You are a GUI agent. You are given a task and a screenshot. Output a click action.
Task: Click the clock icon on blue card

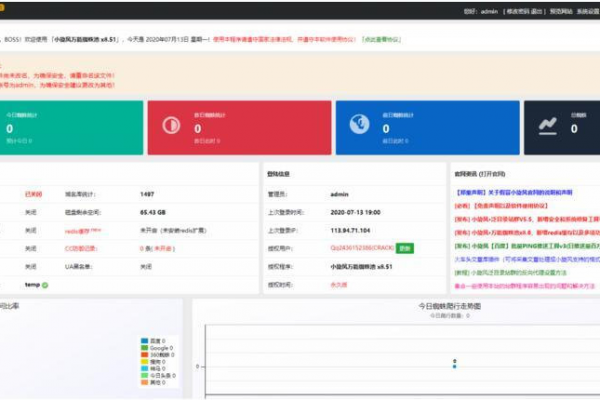pyautogui.click(x=358, y=124)
